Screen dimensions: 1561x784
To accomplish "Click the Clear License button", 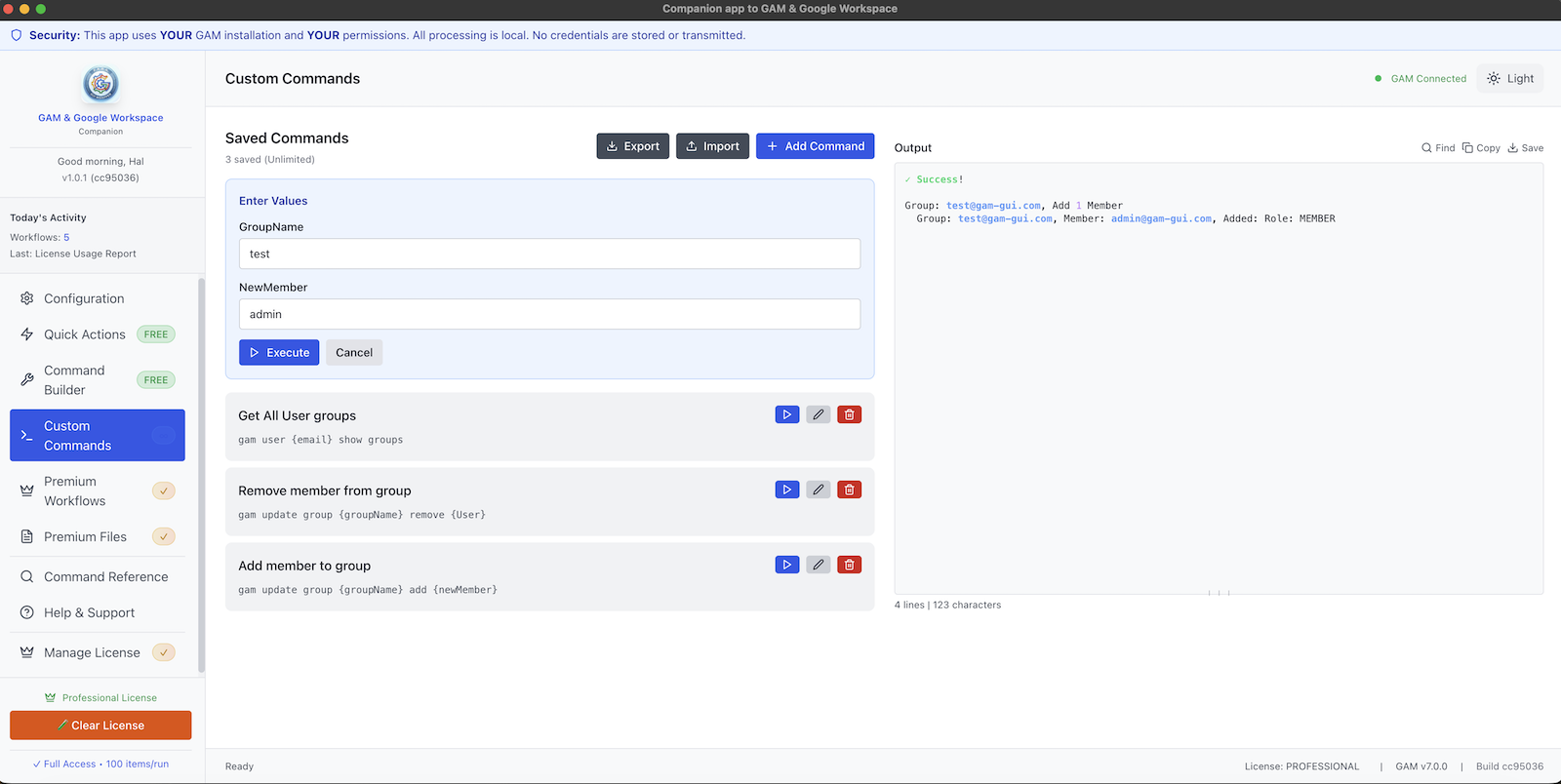I will (x=100, y=725).
